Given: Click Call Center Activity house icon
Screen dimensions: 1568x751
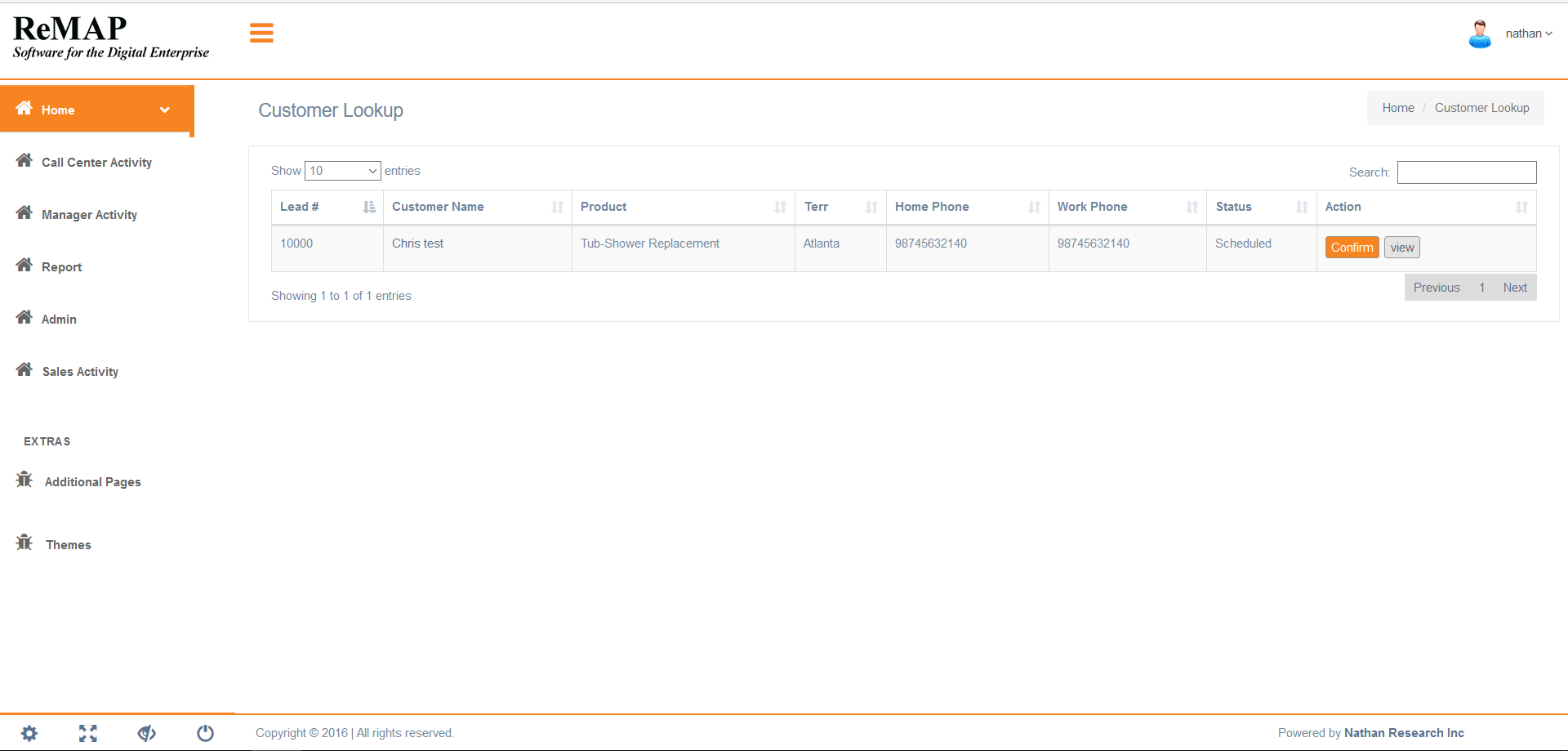Looking at the screenshot, I should coord(24,160).
